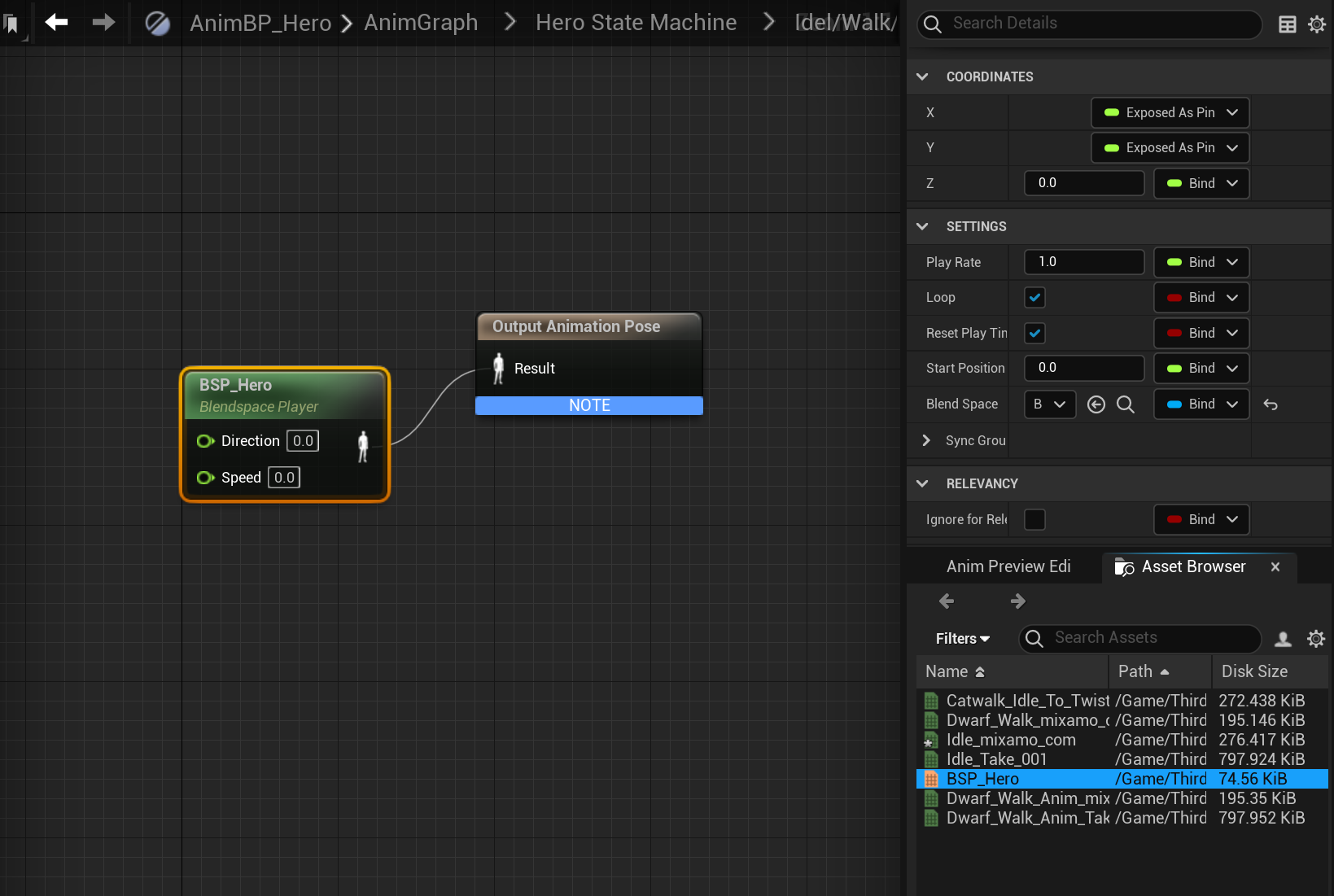Use selected asset arrow for Blend Space
This screenshot has height=896, width=1334.
click(x=1096, y=404)
